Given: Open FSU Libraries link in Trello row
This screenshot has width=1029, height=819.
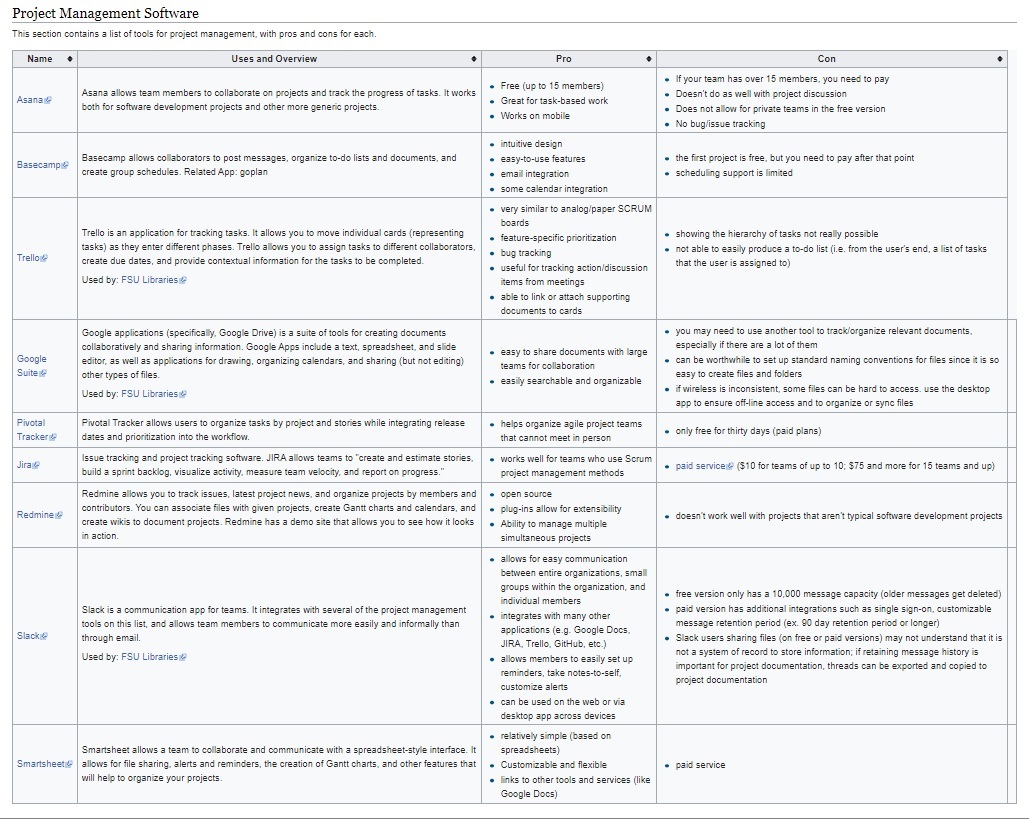Looking at the screenshot, I should (154, 280).
